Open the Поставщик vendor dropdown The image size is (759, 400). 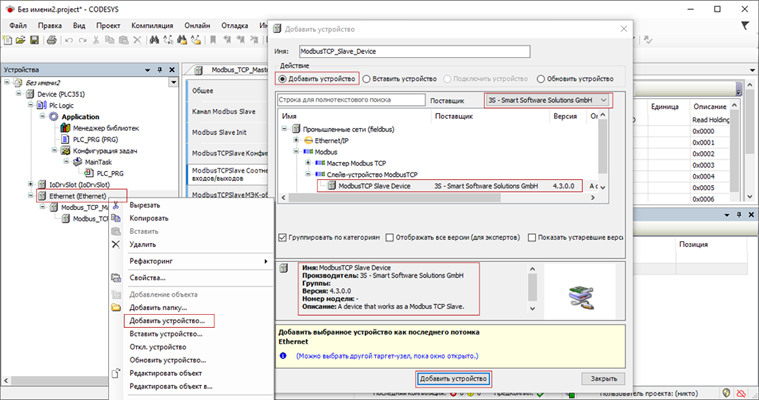coord(548,100)
